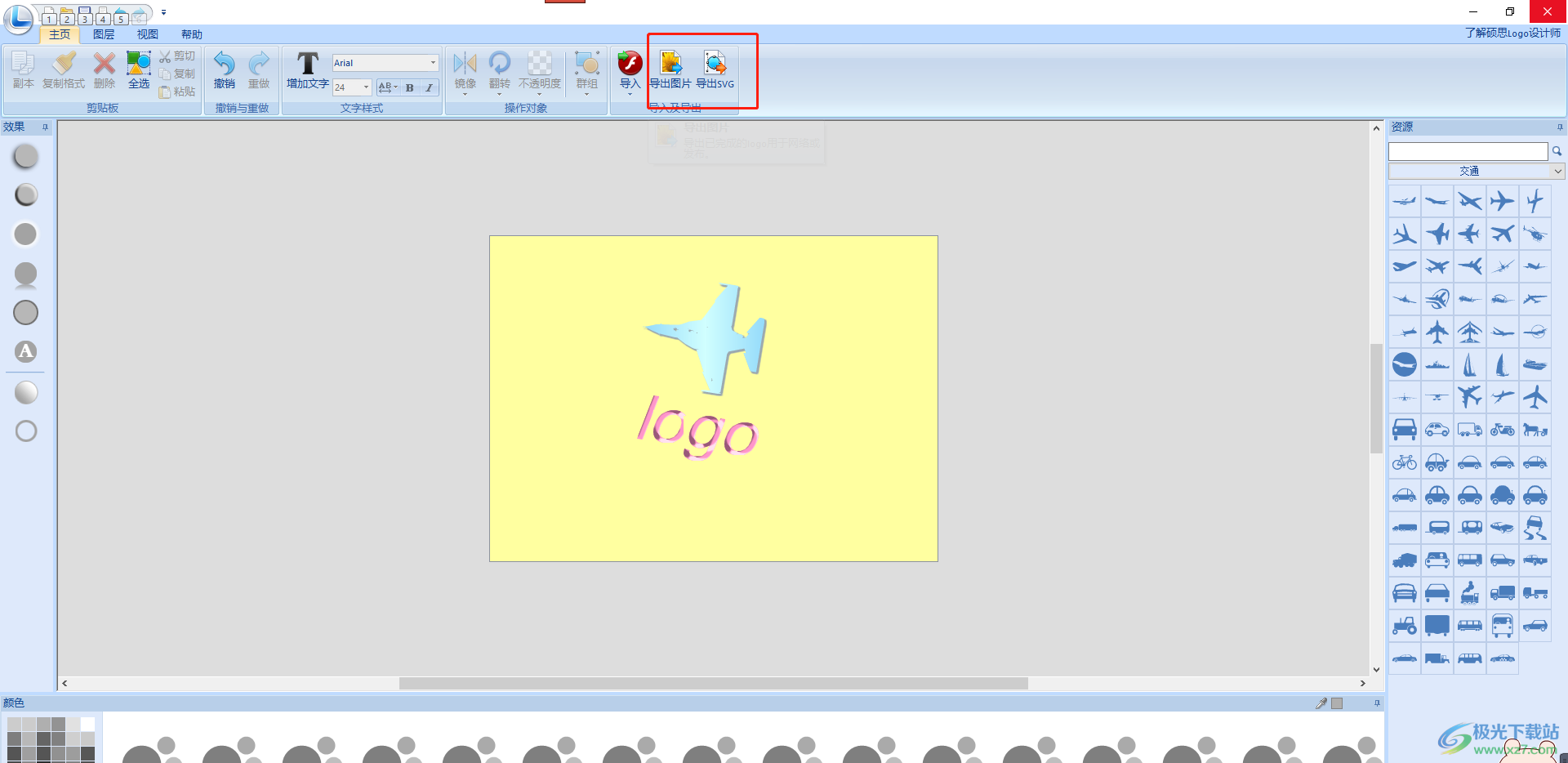Select the motorcycle resource icon

coord(1503,430)
